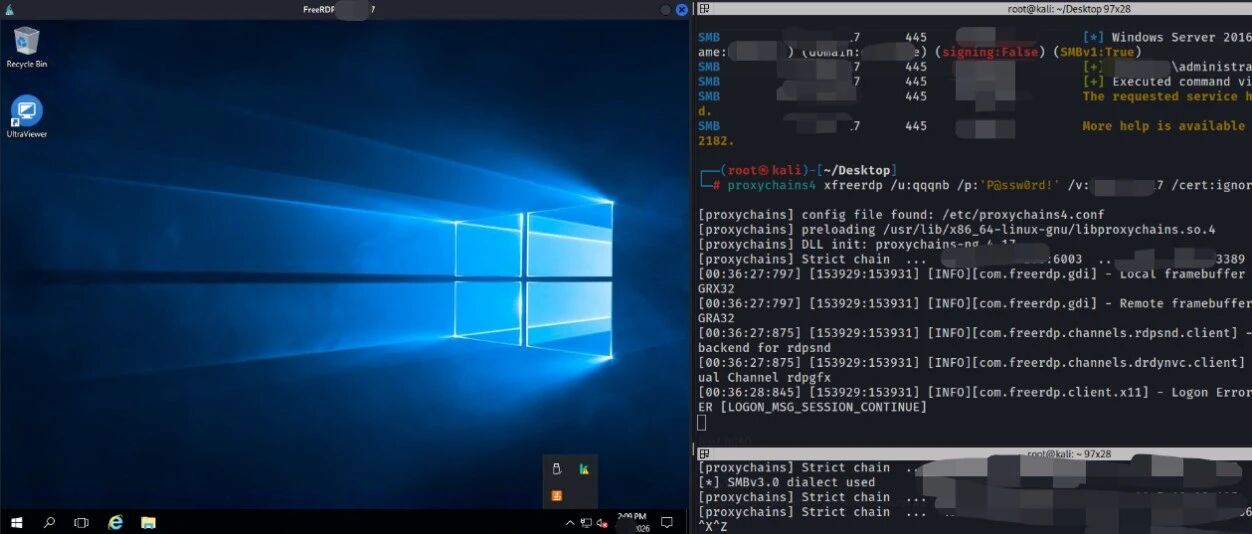Click the orange app icon in tray popup
1252x534 pixels.
click(558, 494)
